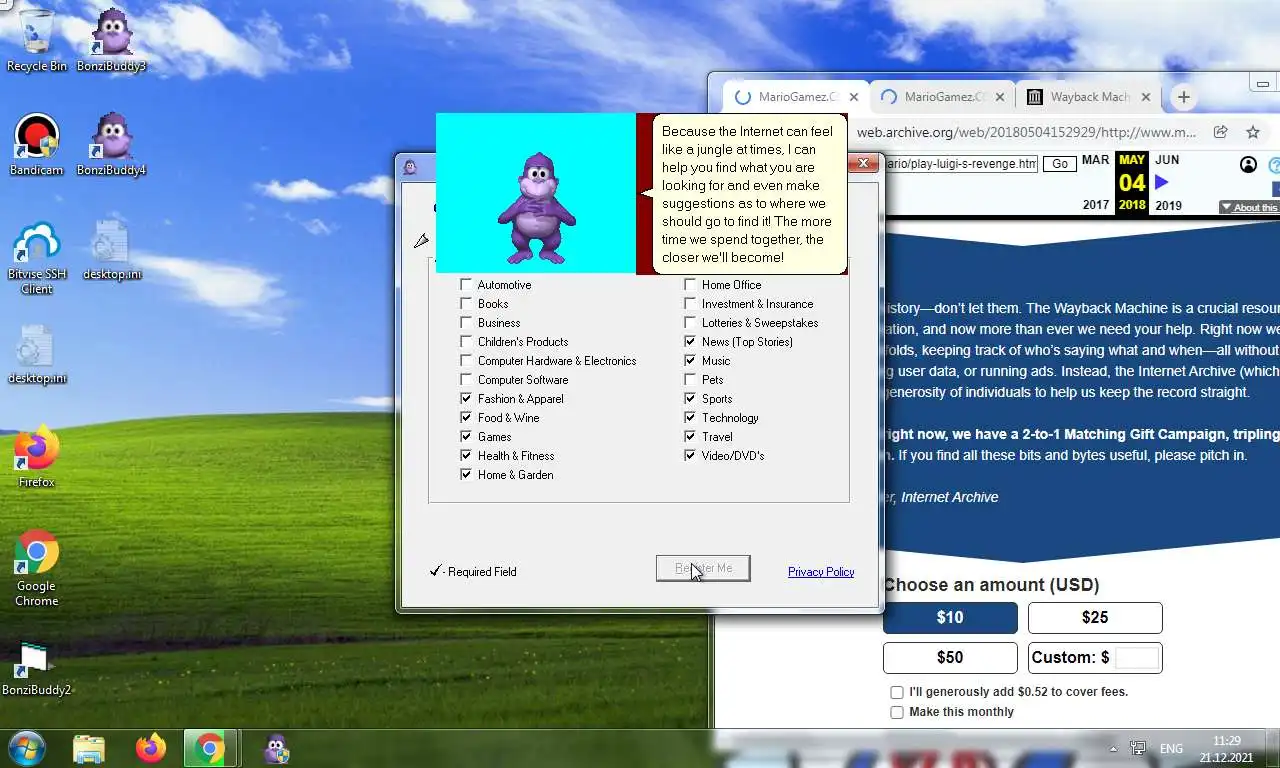Choose the $50 donation amount
Screen dimensions: 1280x768
pos(950,658)
